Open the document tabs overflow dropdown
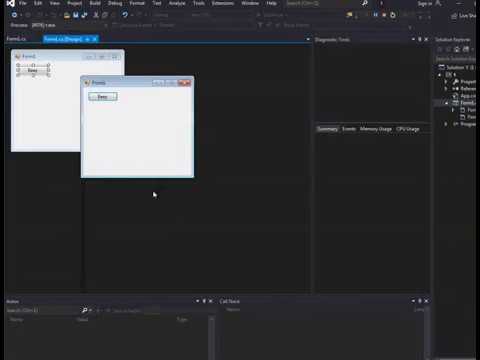This screenshot has width=480, height=360. [308, 39]
